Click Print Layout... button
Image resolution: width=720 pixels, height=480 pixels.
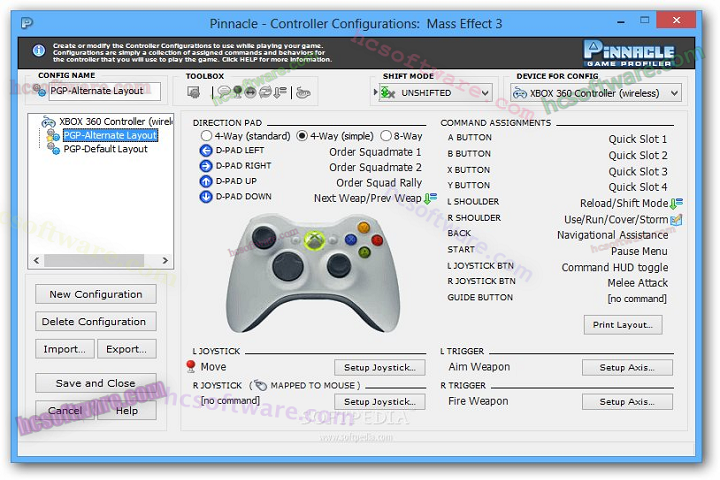(623, 325)
